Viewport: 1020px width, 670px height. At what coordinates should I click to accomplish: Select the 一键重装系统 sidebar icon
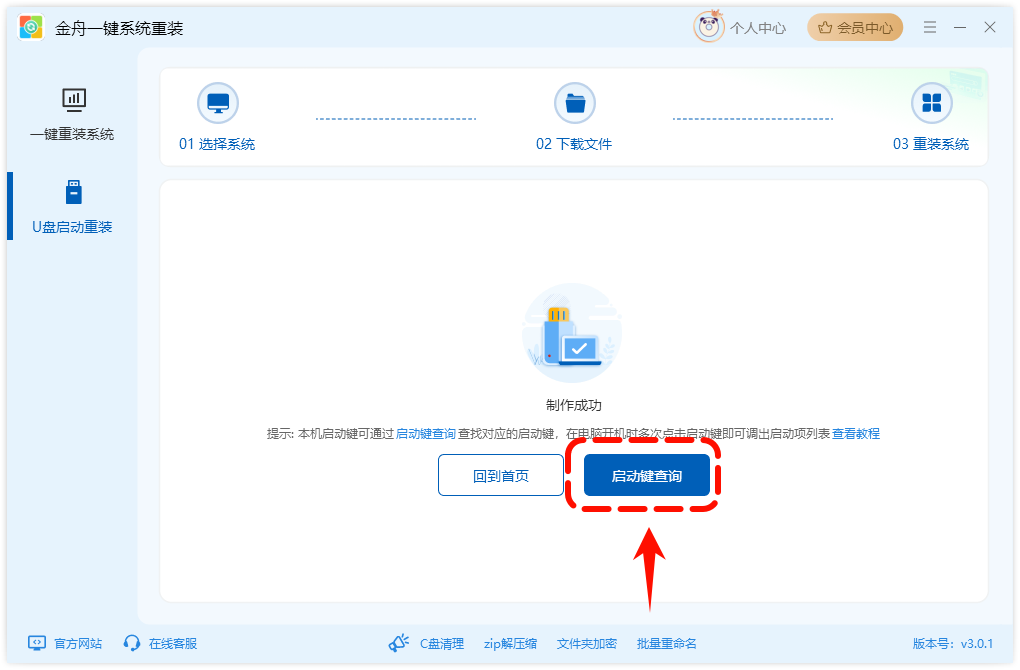74,100
